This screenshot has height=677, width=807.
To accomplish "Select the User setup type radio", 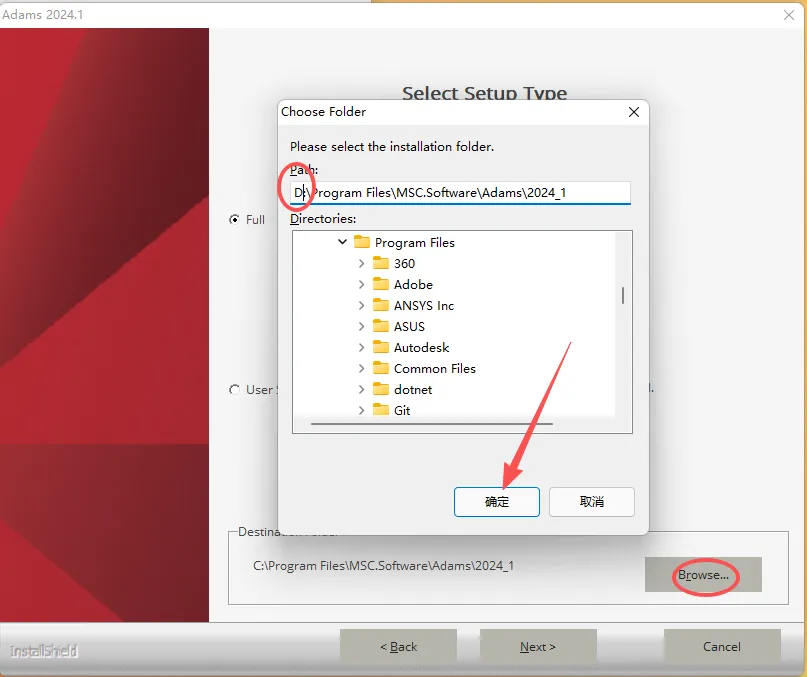I will coord(234,389).
